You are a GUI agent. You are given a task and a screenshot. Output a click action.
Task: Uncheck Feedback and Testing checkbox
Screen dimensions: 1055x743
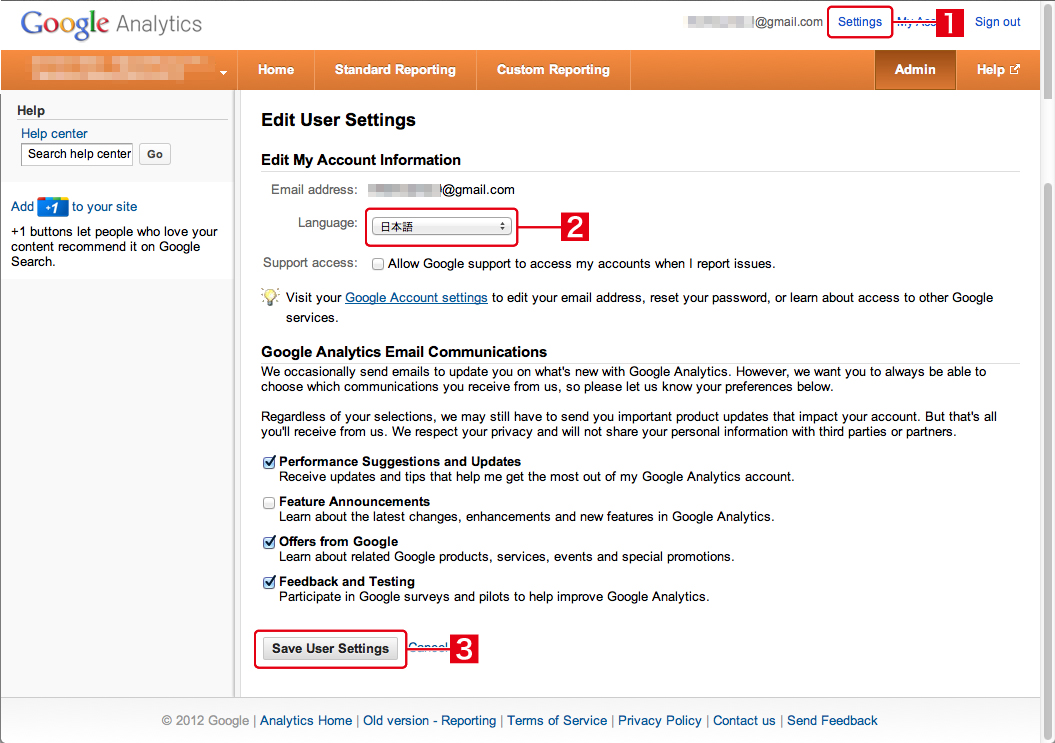[269, 582]
